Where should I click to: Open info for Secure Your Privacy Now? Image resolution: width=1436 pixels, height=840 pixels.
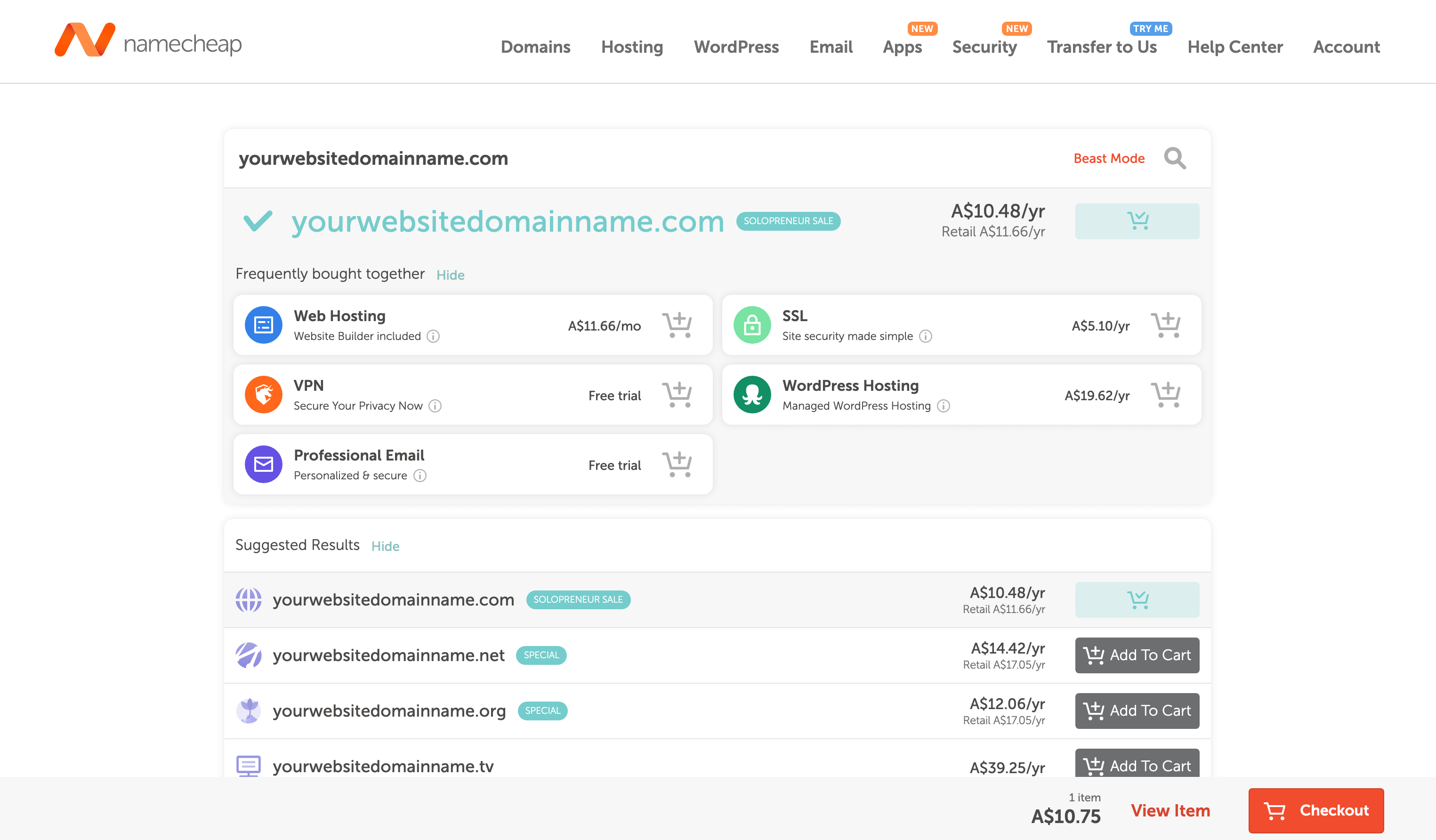coord(435,406)
